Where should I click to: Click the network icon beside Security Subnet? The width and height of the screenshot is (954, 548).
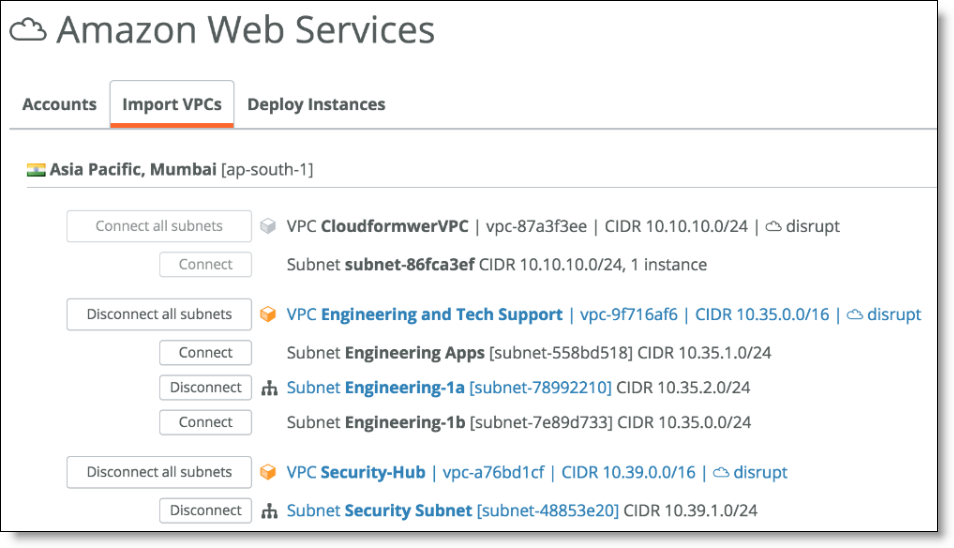point(269,511)
